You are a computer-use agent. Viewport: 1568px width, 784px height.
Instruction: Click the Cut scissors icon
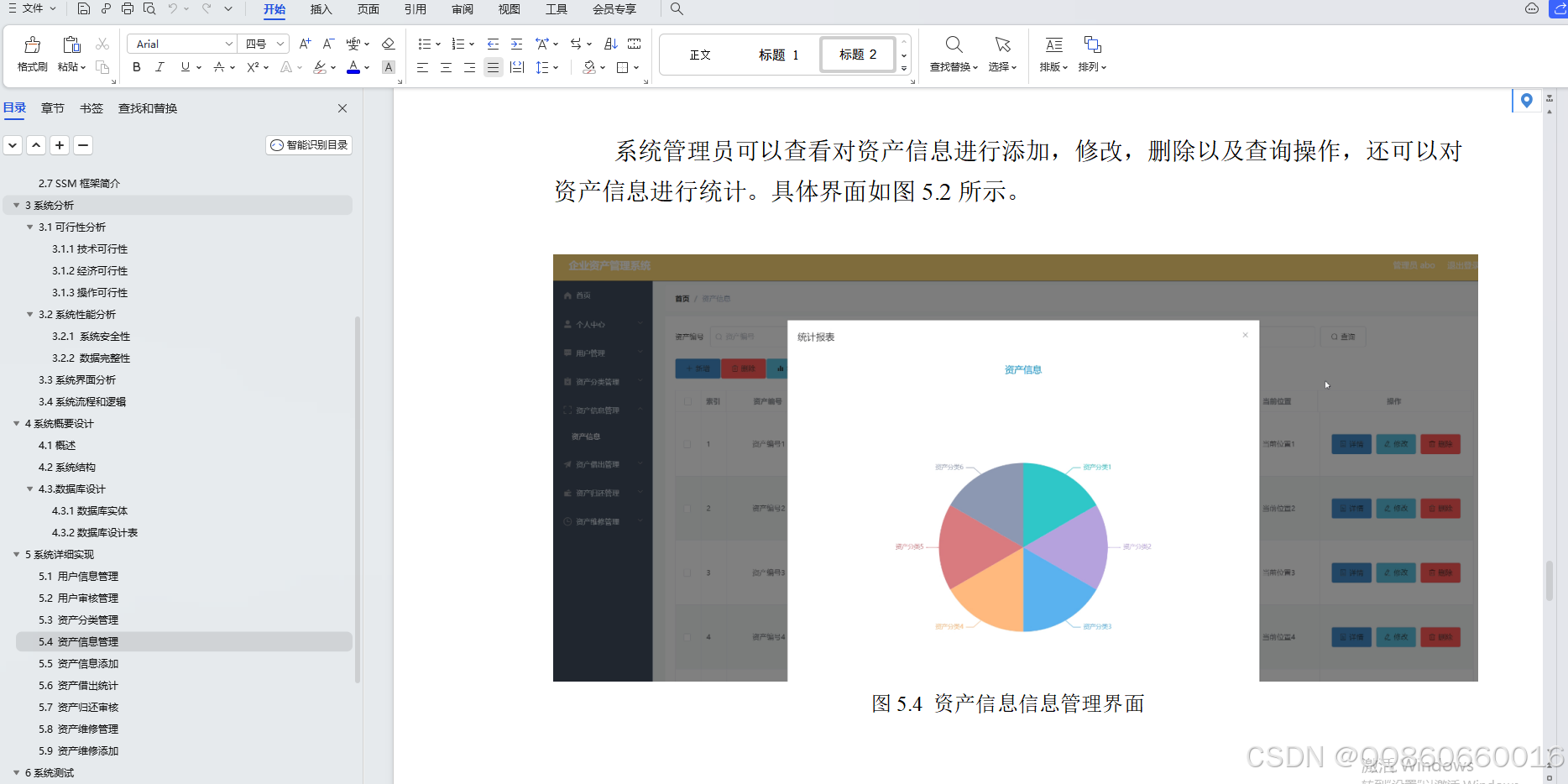[x=102, y=44]
